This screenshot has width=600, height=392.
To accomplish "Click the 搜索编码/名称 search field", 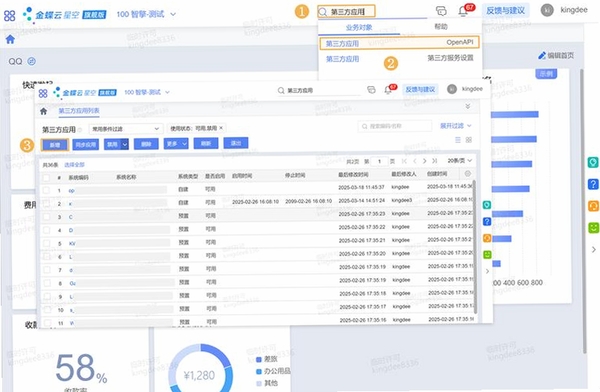I will pos(395,126).
